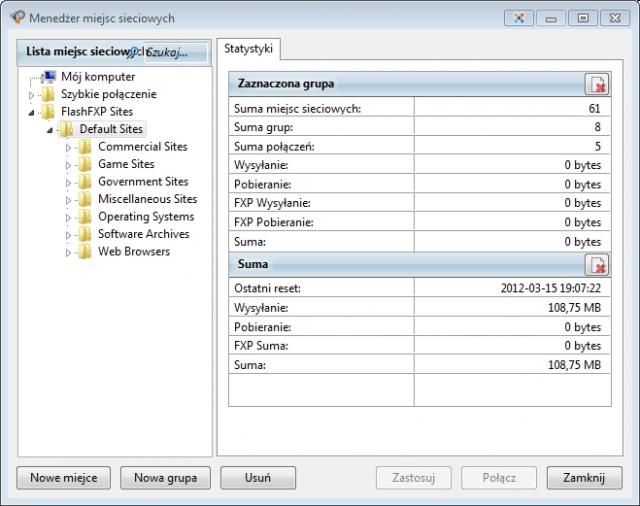
Task: Close dialog with the Zamknij button
Action: (584, 478)
